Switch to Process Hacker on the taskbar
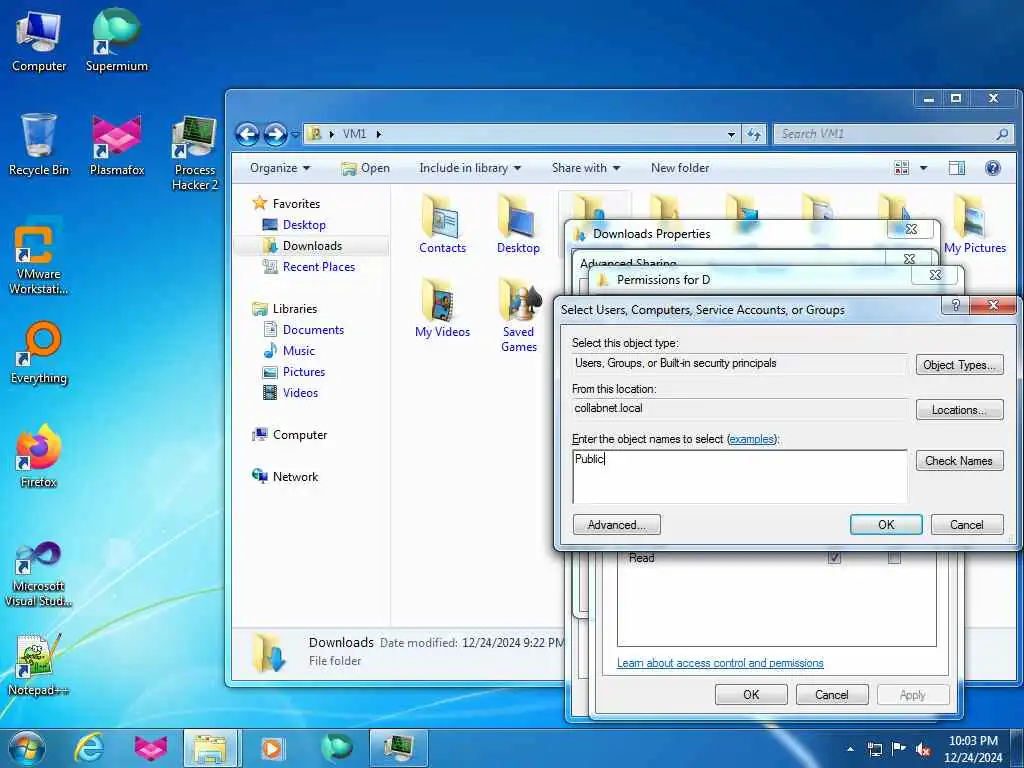The height and width of the screenshot is (768, 1024). [398, 748]
